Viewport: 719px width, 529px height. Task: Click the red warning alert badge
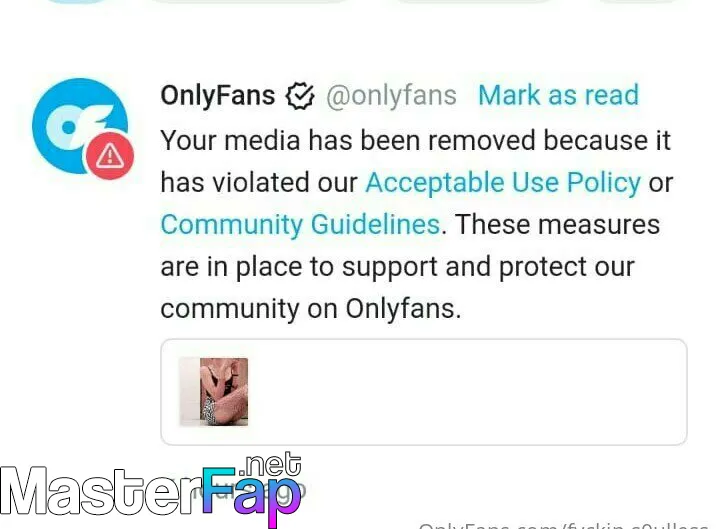coord(110,156)
